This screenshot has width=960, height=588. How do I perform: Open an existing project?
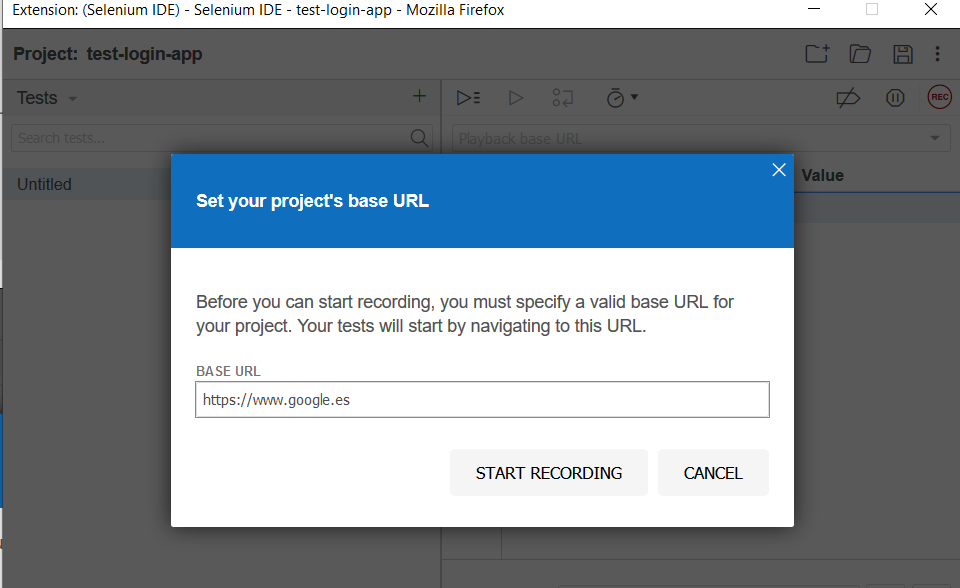click(860, 54)
